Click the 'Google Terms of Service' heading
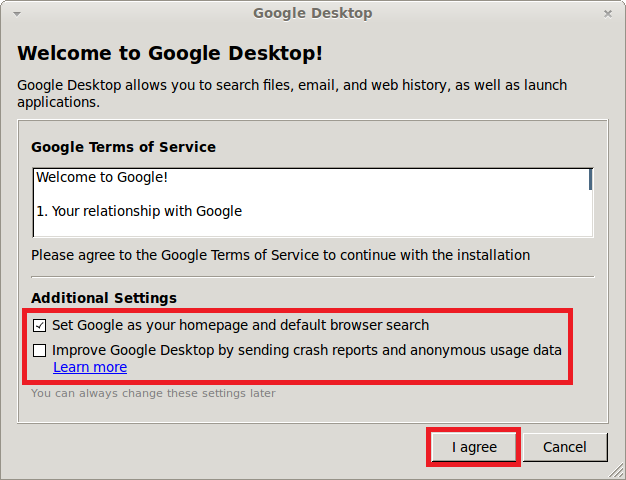 coord(123,147)
